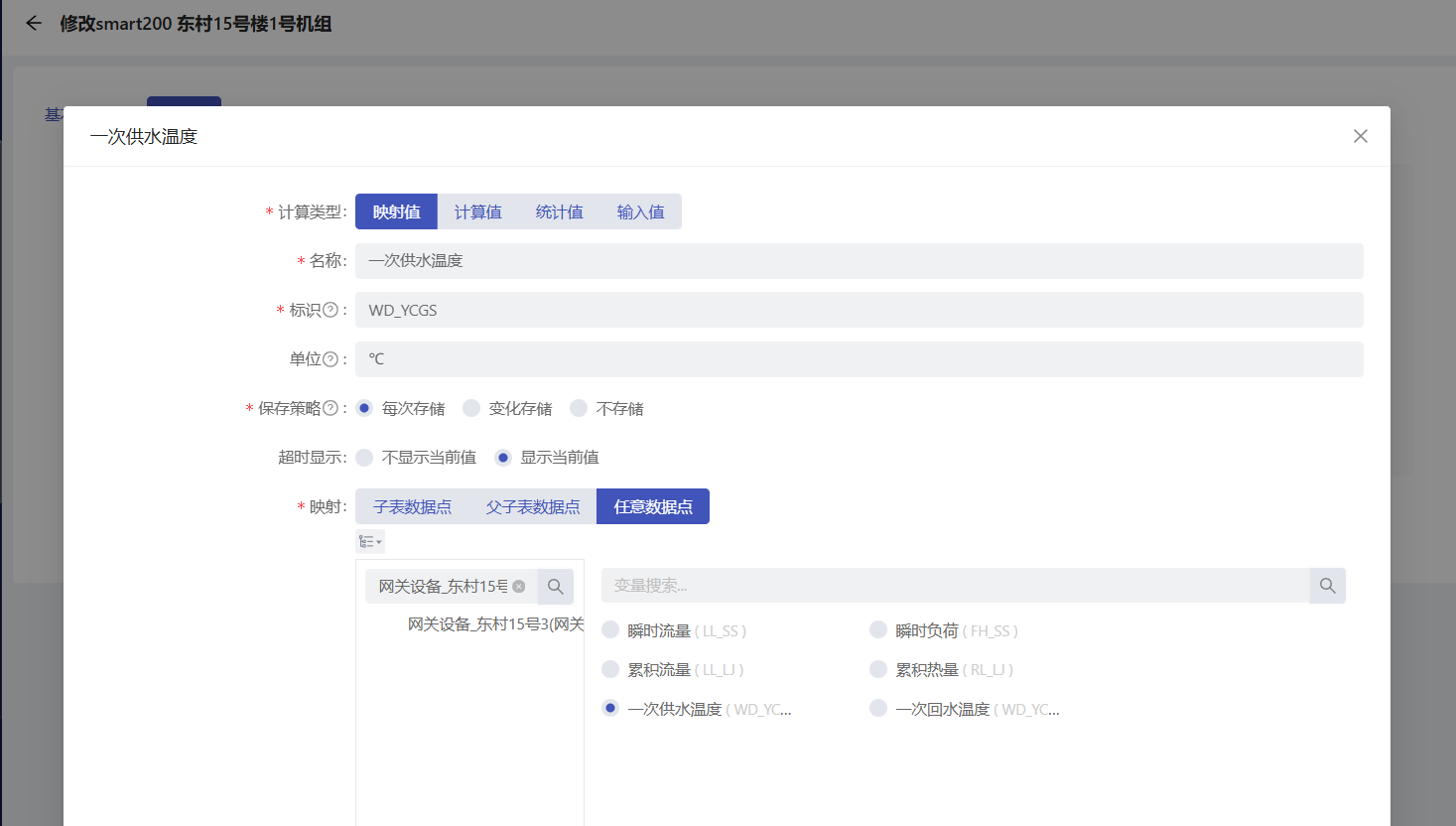Clear the 网关设备_东村15号 search text
The width and height of the screenshot is (1456, 826).
519,587
